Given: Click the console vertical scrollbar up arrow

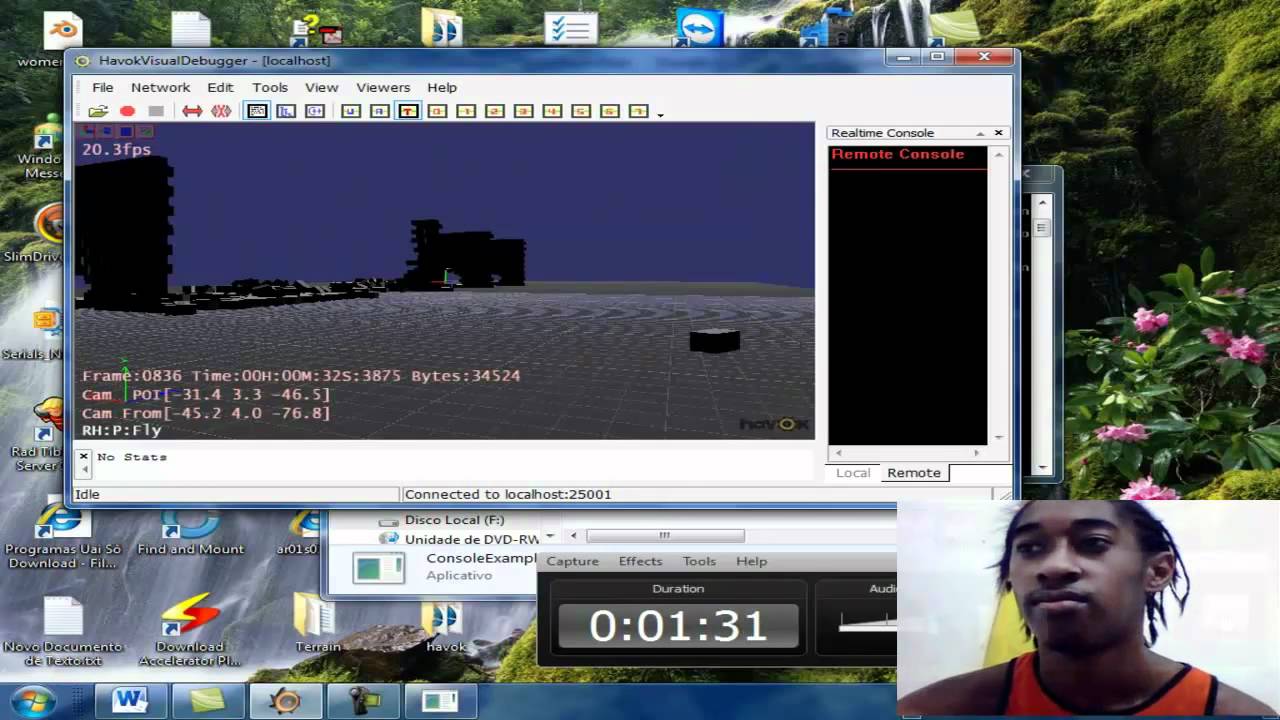Looking at the screenshot, I should [998, 154].
